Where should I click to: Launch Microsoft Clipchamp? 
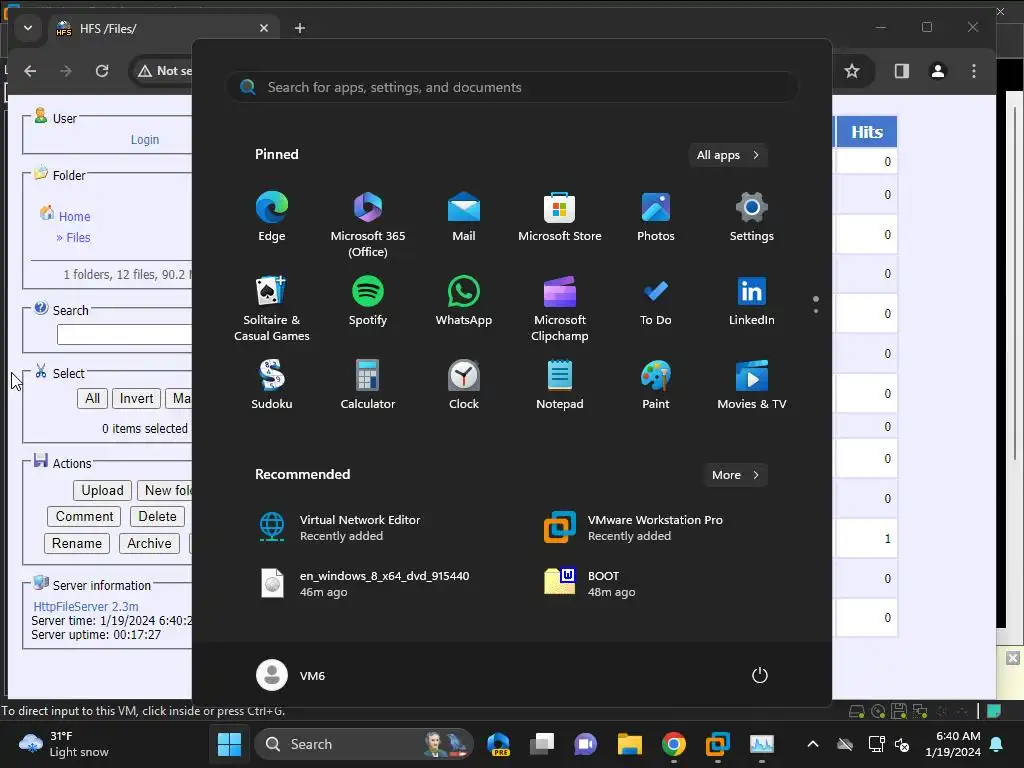[560, 308]
